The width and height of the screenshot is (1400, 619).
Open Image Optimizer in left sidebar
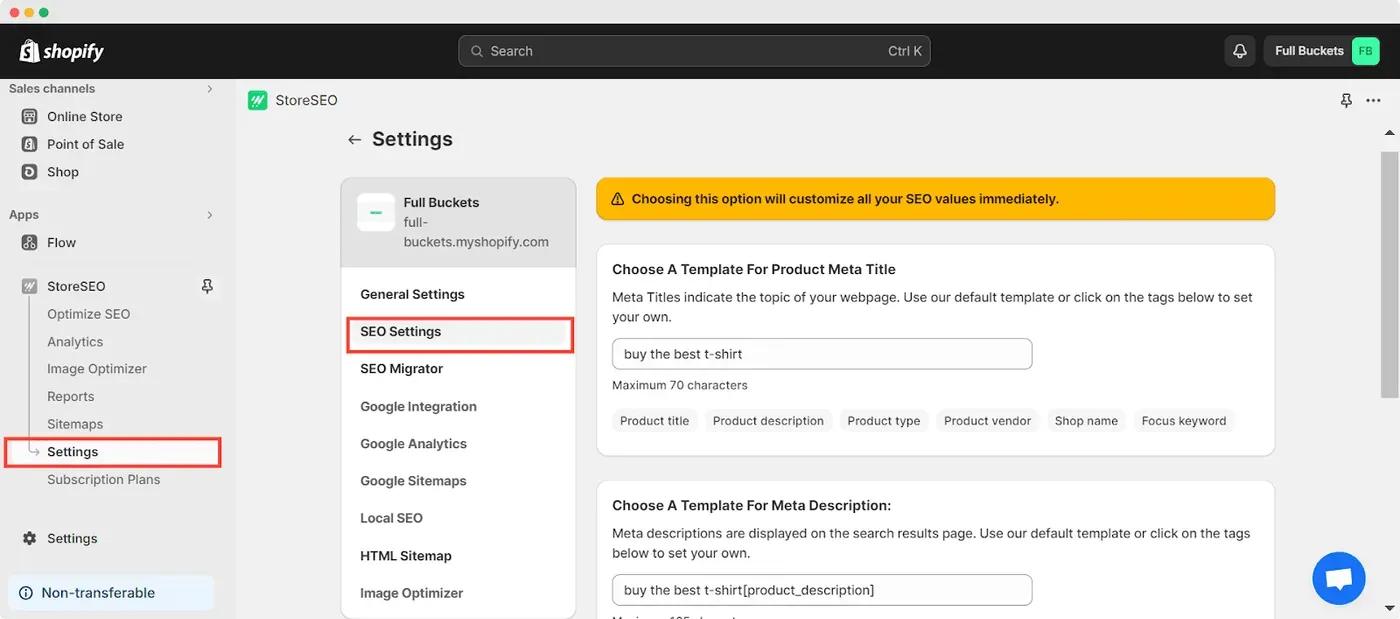click(97, 369)
